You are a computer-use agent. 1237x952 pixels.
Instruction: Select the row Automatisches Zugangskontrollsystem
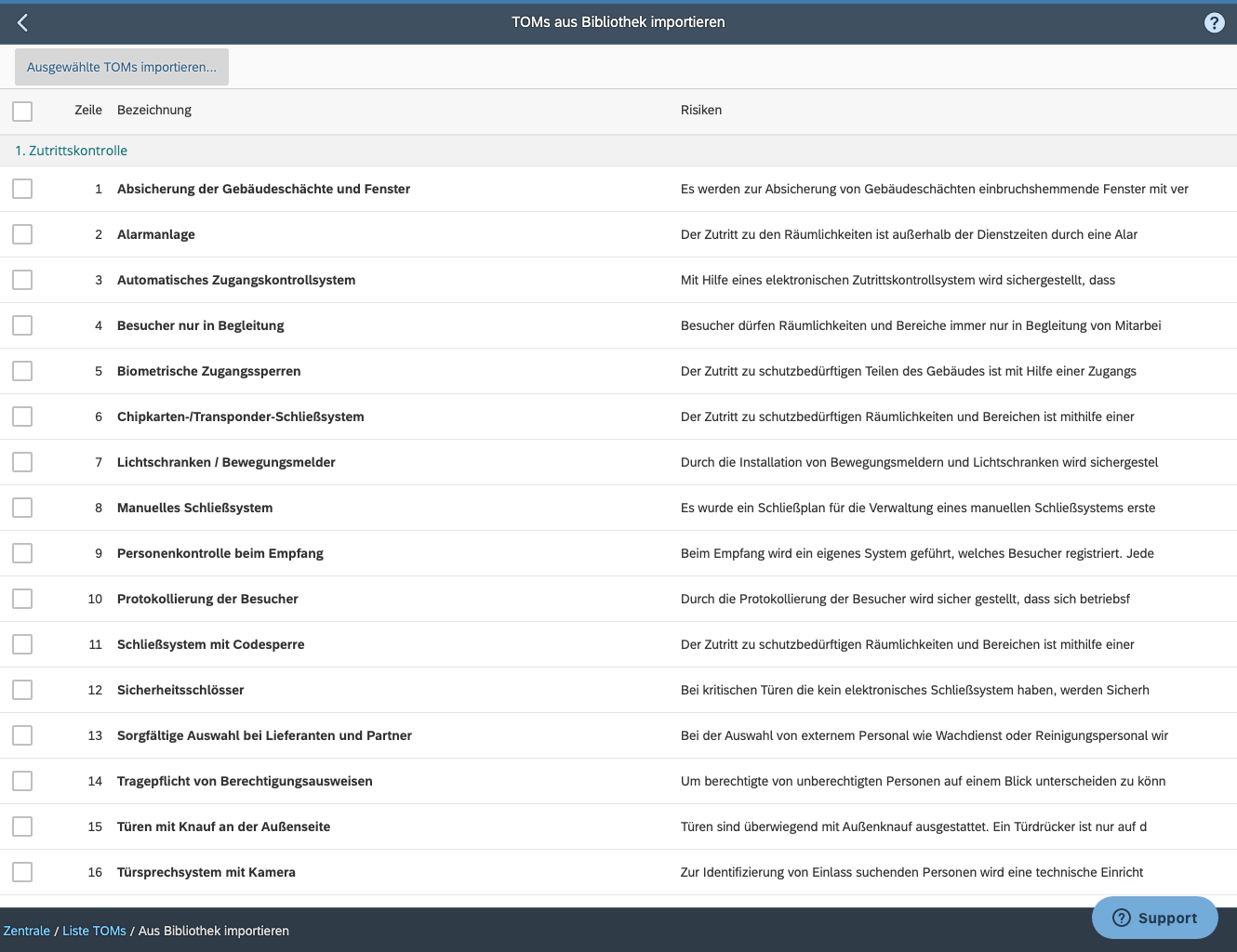tap(235, 279)
